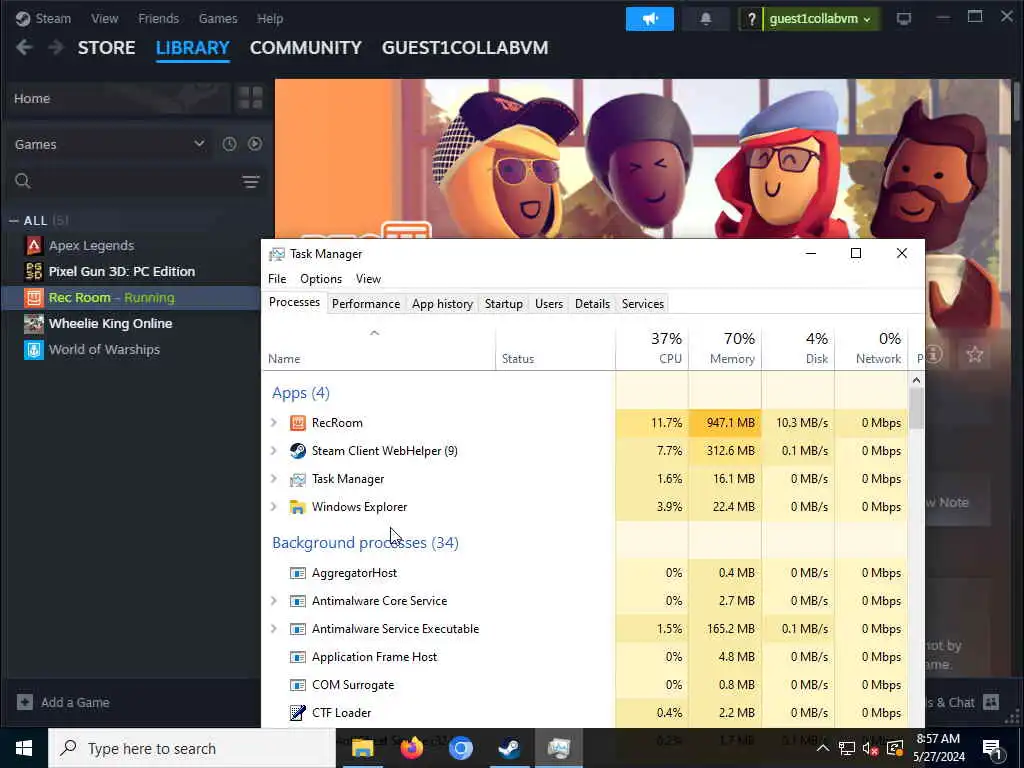This screenshot has width=1024, height=768.
Task: Favorite Rec Room with star icon
Action: [x=975, y=355]
